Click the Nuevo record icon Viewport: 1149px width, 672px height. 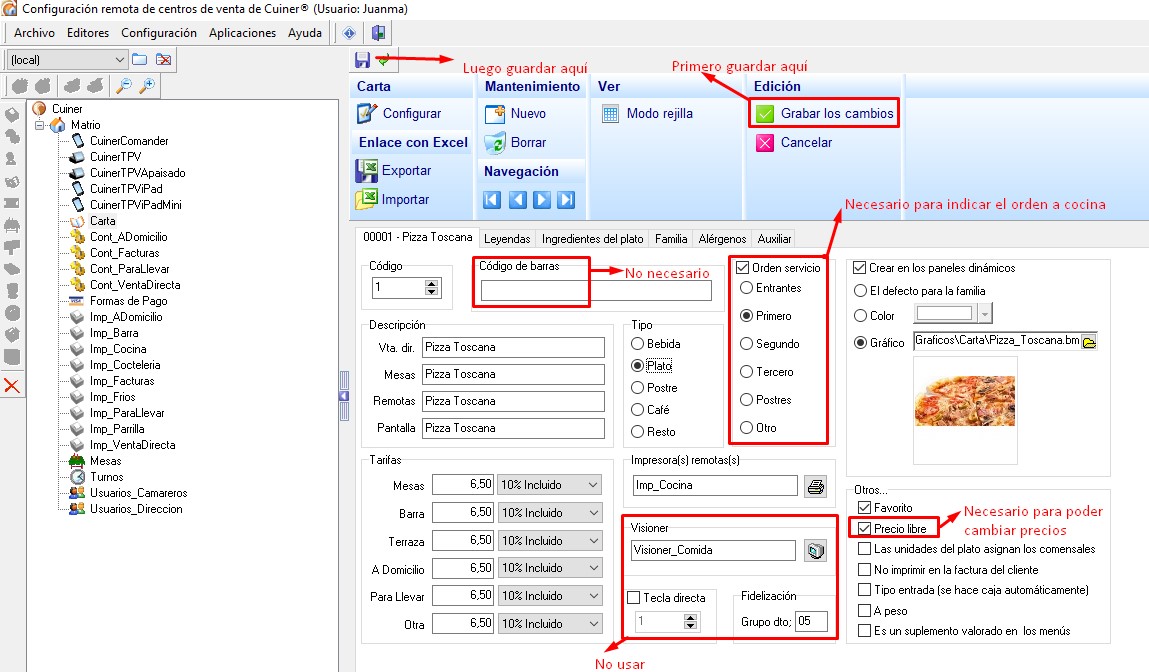pyautogui.click(x=495, y=114)
